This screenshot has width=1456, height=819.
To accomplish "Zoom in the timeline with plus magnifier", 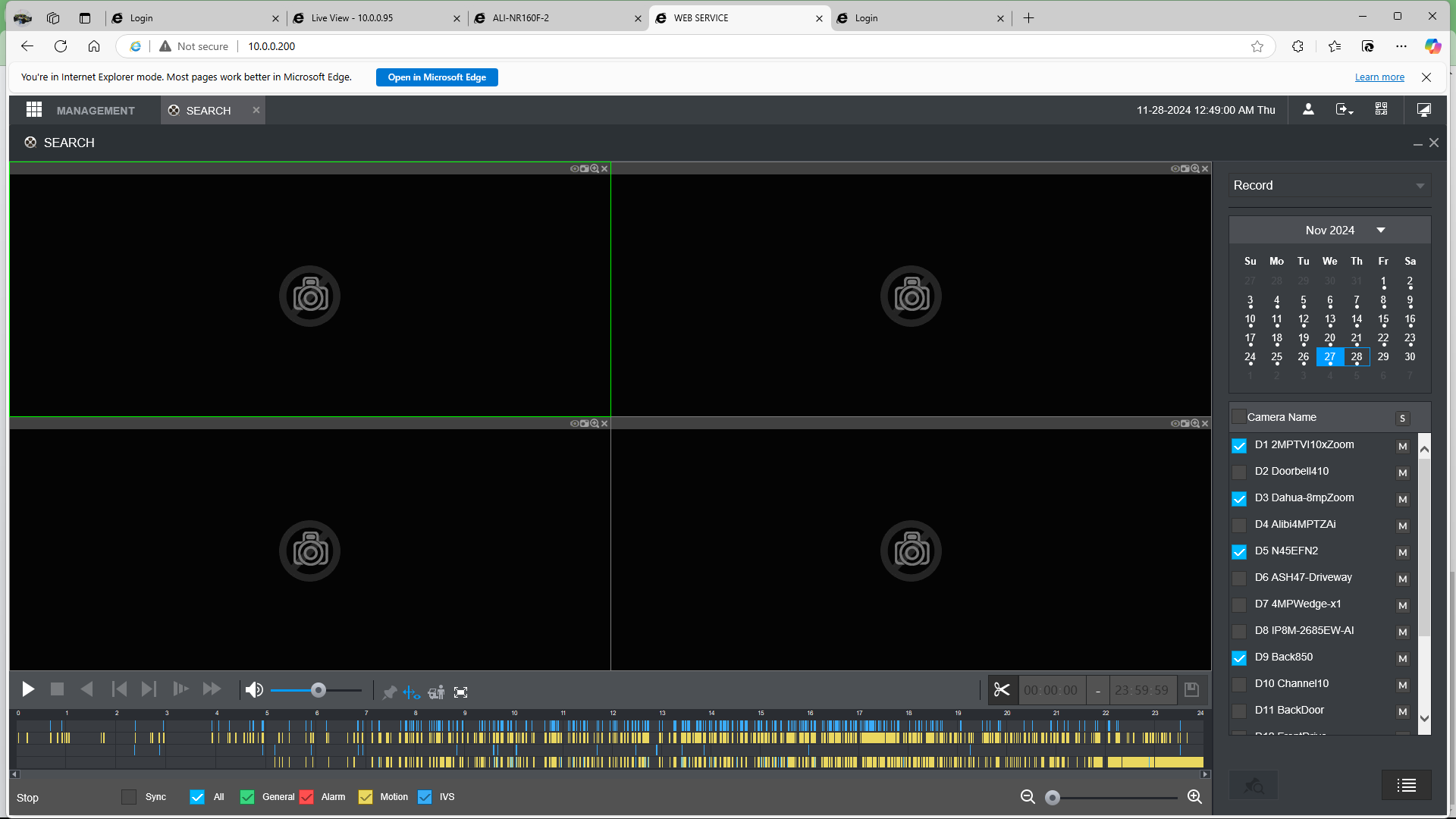I will (x=1194, y=797).
